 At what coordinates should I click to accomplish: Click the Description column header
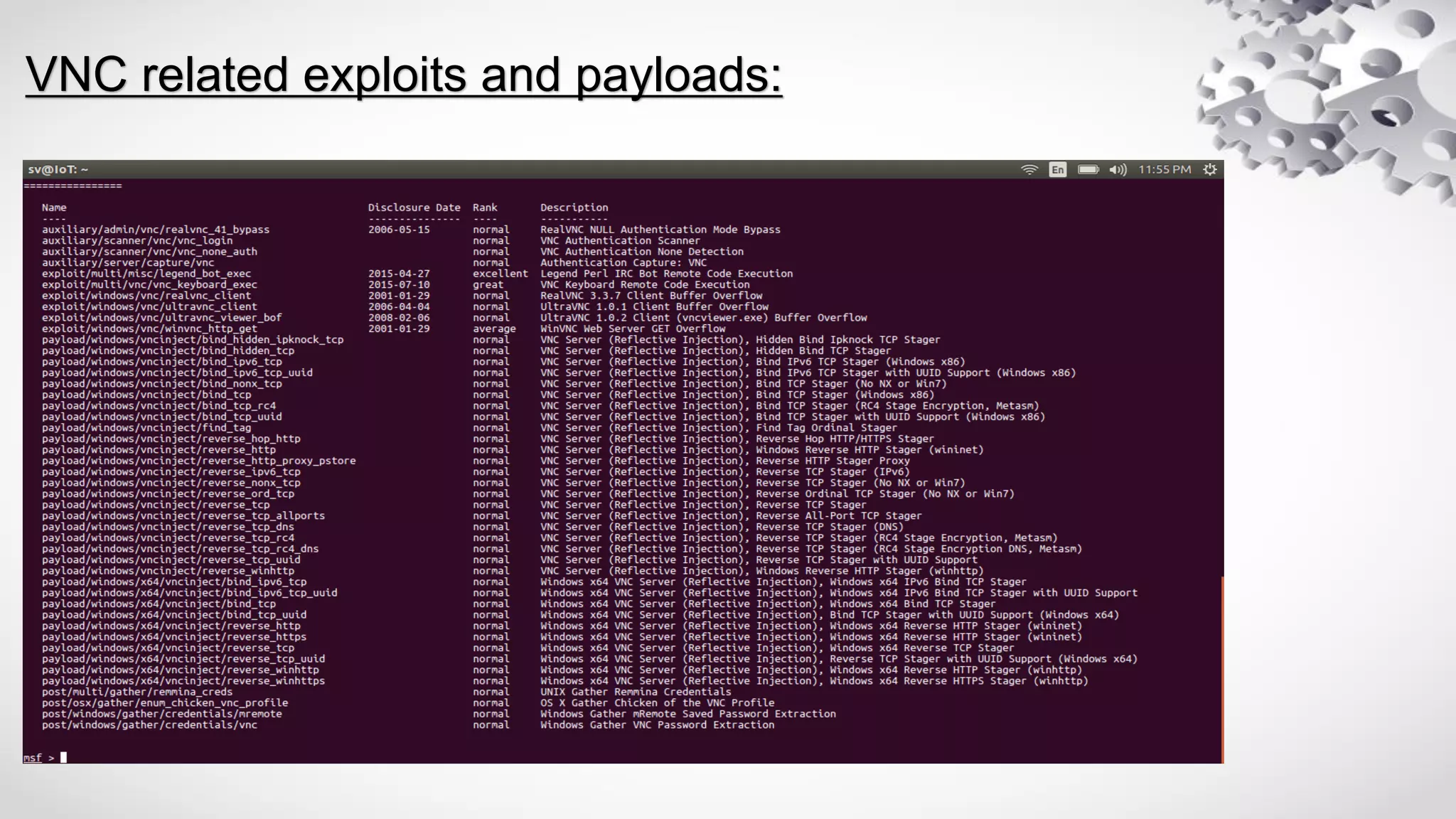(x=574, y=208)
